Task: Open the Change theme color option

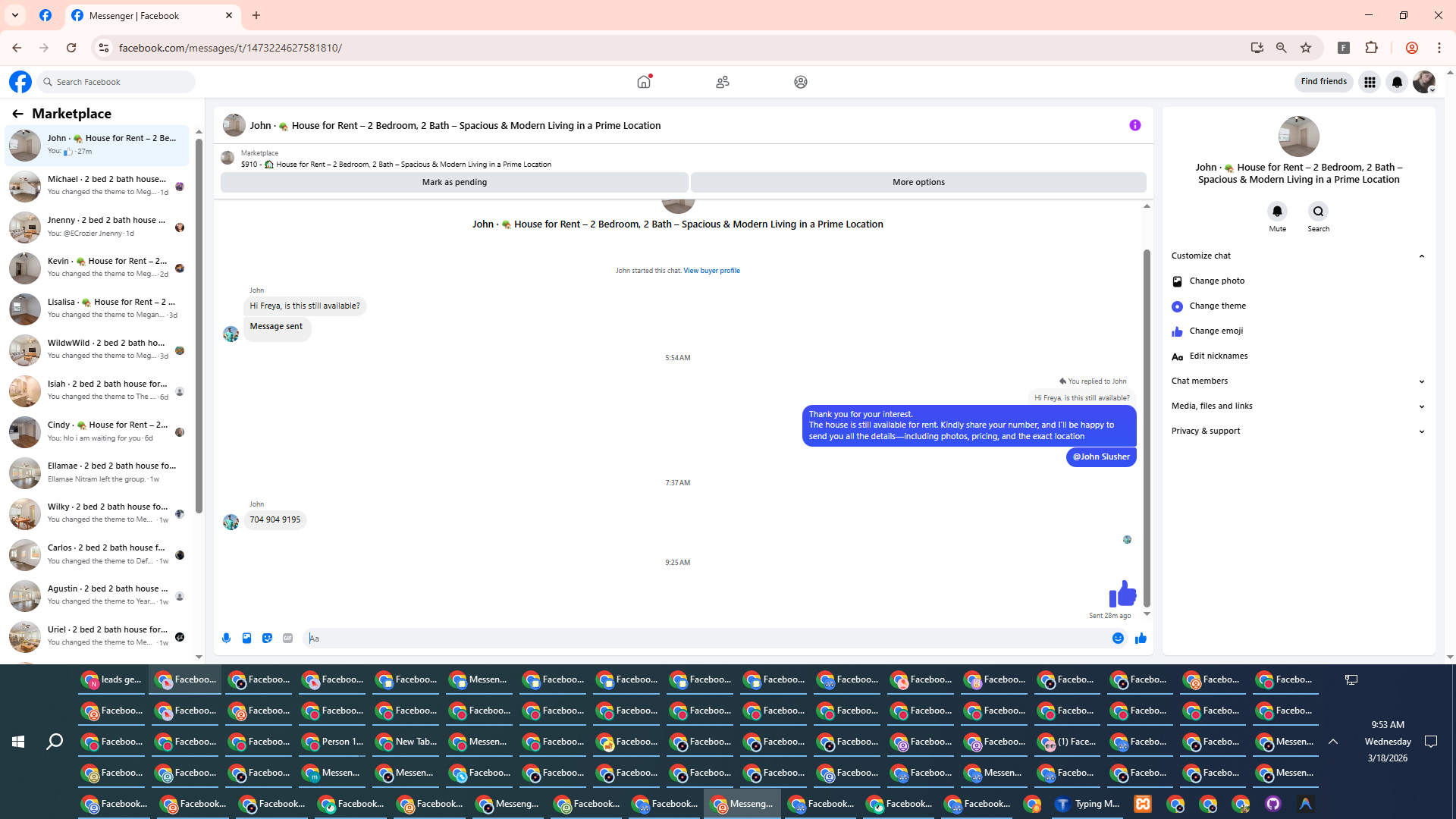Action: pos(1217,306)
